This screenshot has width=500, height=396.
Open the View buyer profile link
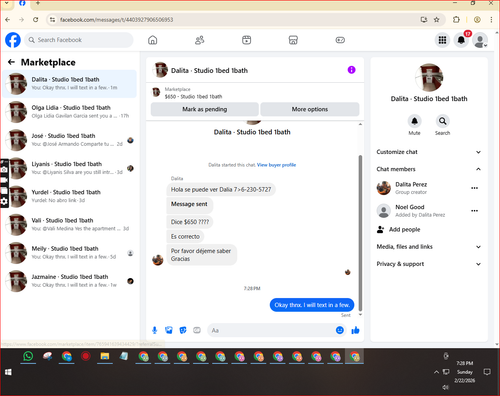[x=276, y=165]
